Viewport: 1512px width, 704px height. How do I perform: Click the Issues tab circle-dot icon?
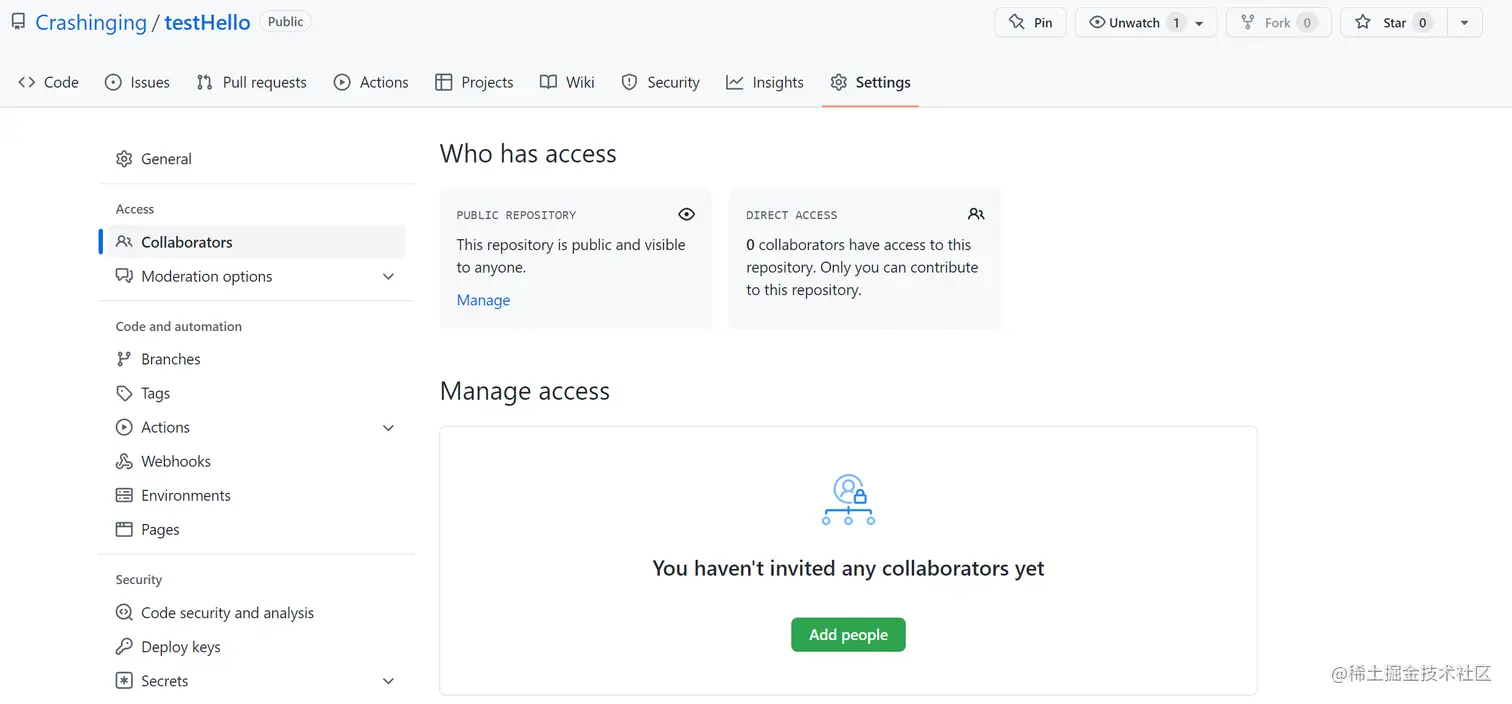coord(113,82)
